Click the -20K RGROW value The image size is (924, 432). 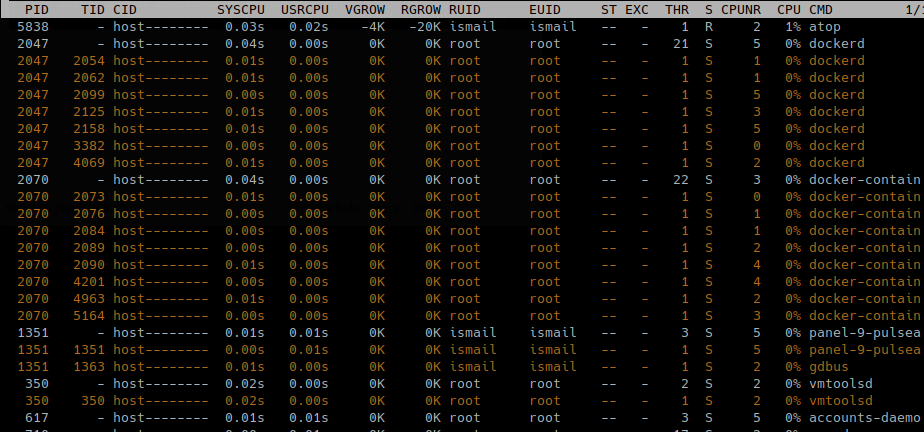[x=425, y=27]
